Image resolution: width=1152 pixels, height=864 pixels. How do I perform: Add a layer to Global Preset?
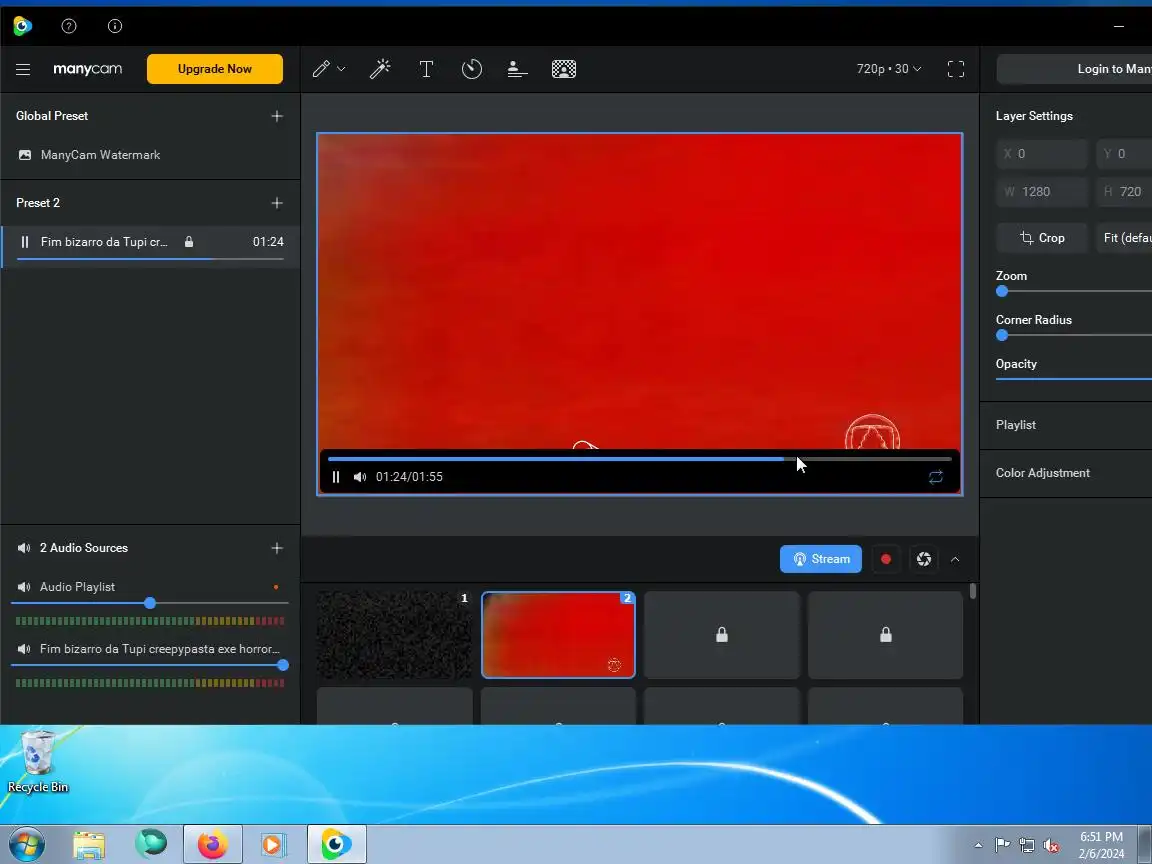coord(277,116)
